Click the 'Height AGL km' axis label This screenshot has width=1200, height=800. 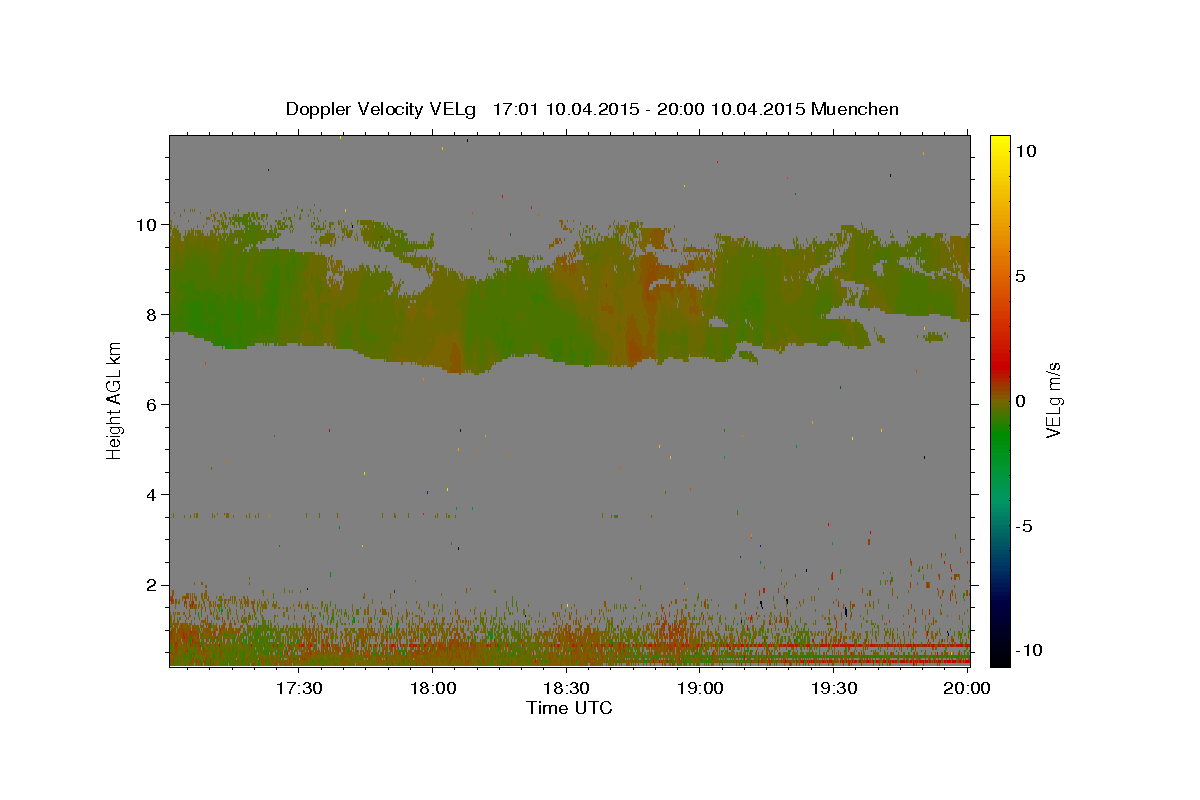click(x=114, y=400)
